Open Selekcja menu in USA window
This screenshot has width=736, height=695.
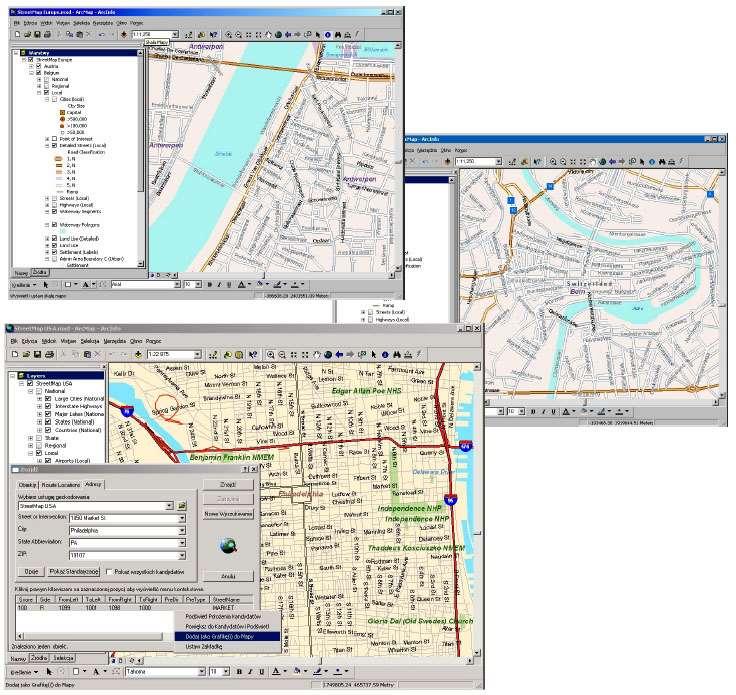tap(90, 341)
